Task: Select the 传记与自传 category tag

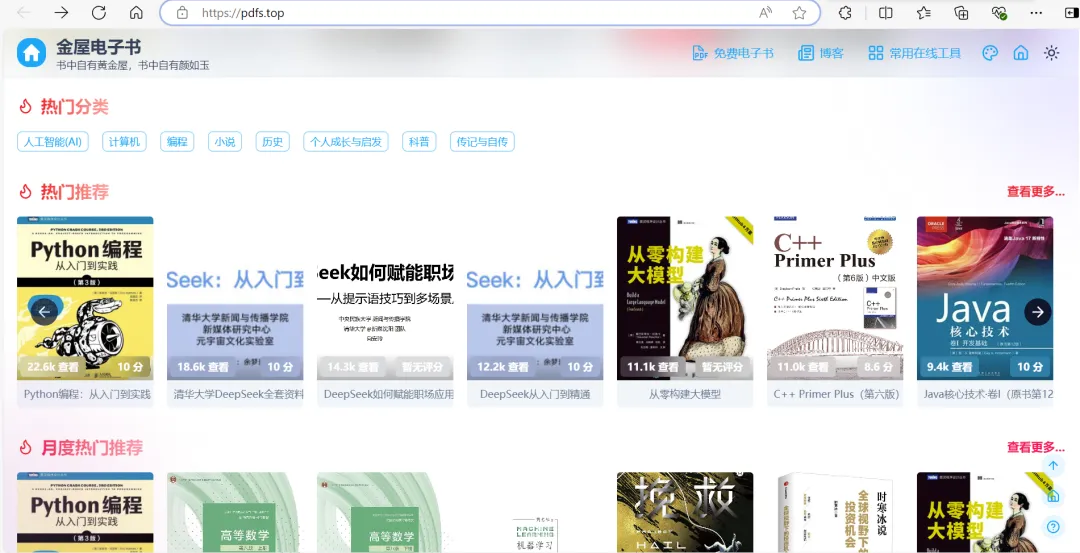Action: [x=482, y=142]
